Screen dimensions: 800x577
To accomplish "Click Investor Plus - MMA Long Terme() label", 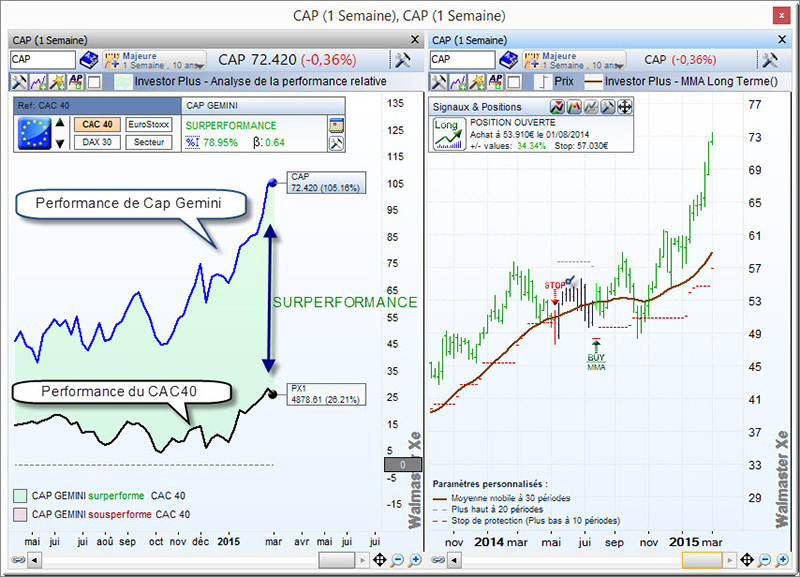I will point(691,82).
